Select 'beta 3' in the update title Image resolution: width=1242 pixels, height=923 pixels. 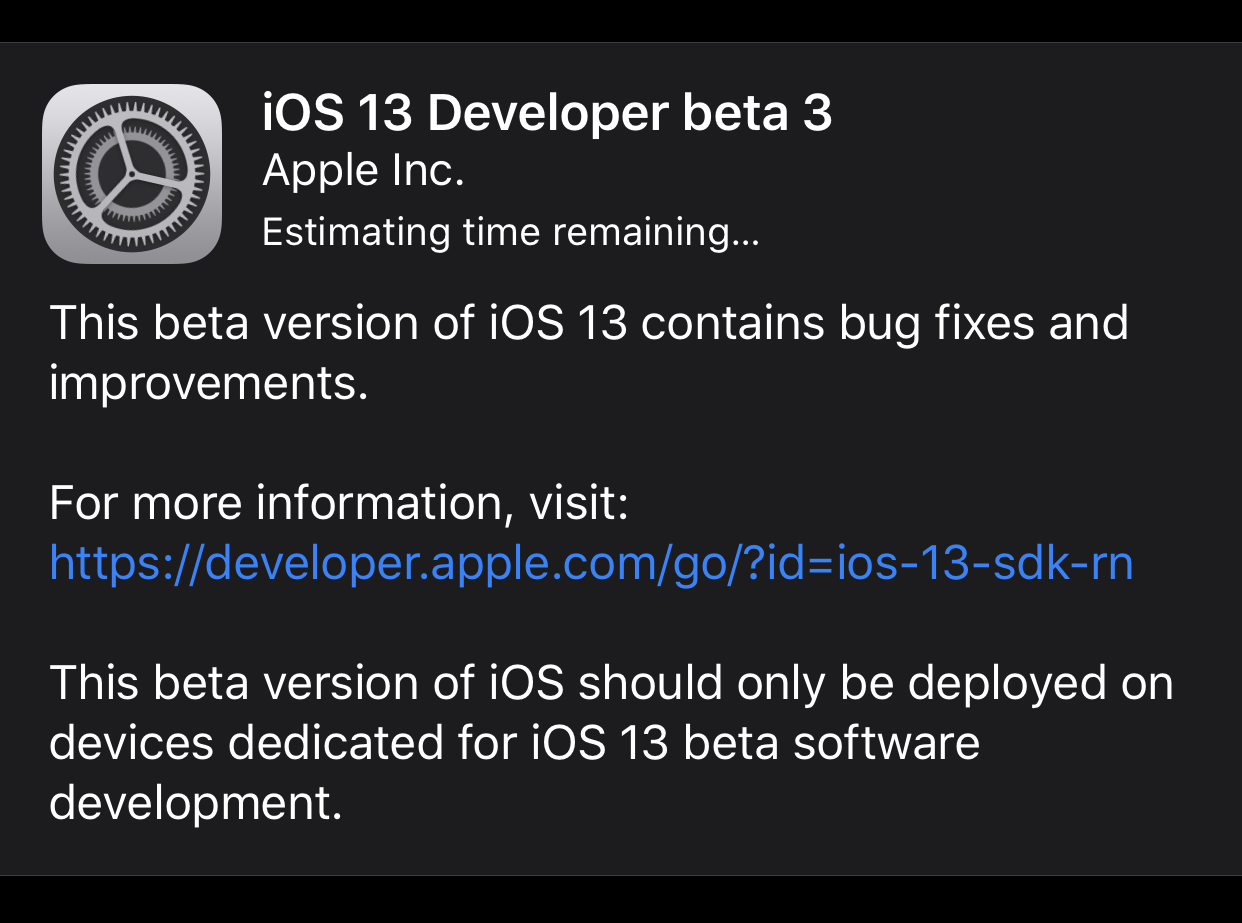click(x=757, y=114)
